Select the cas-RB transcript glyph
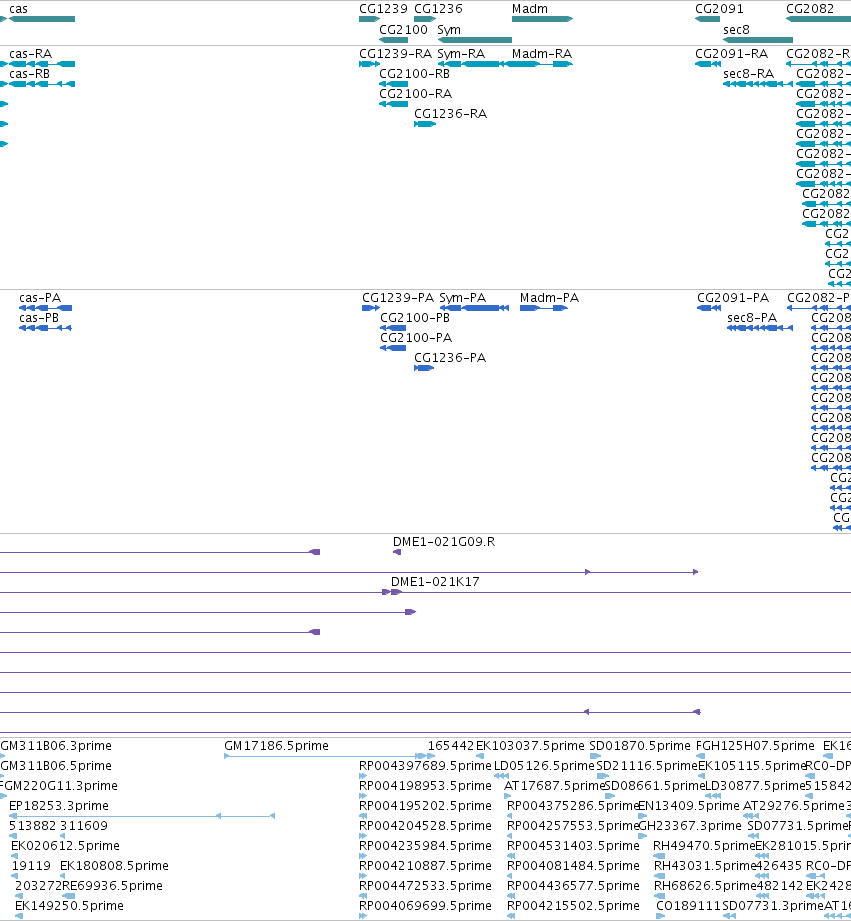The image size is (851, 921). point(42,84)
